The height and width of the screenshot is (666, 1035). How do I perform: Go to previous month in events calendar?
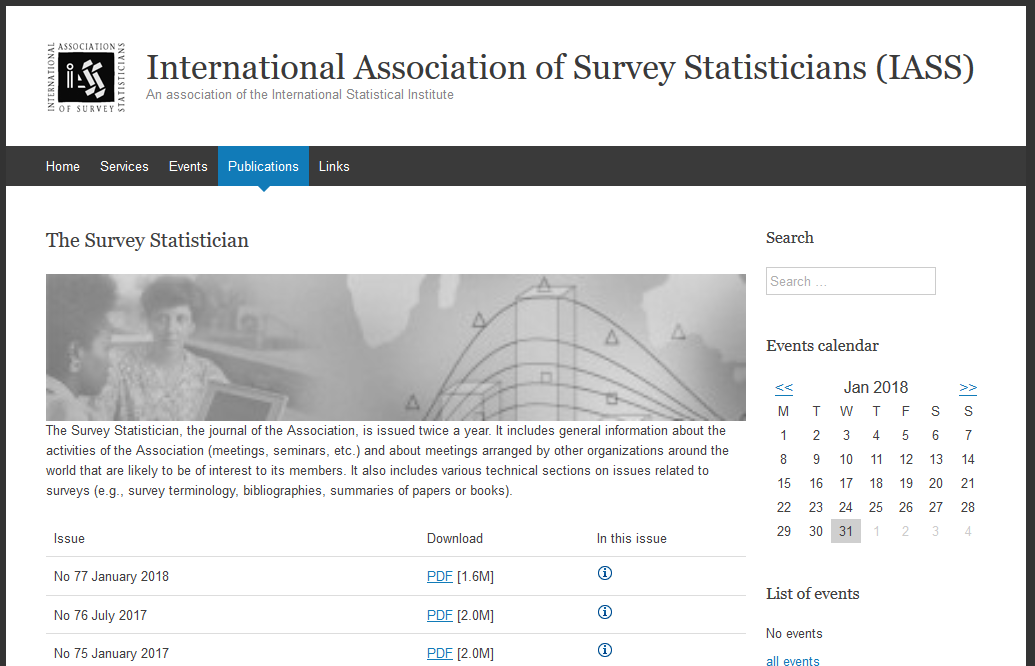tap(784, 387)
